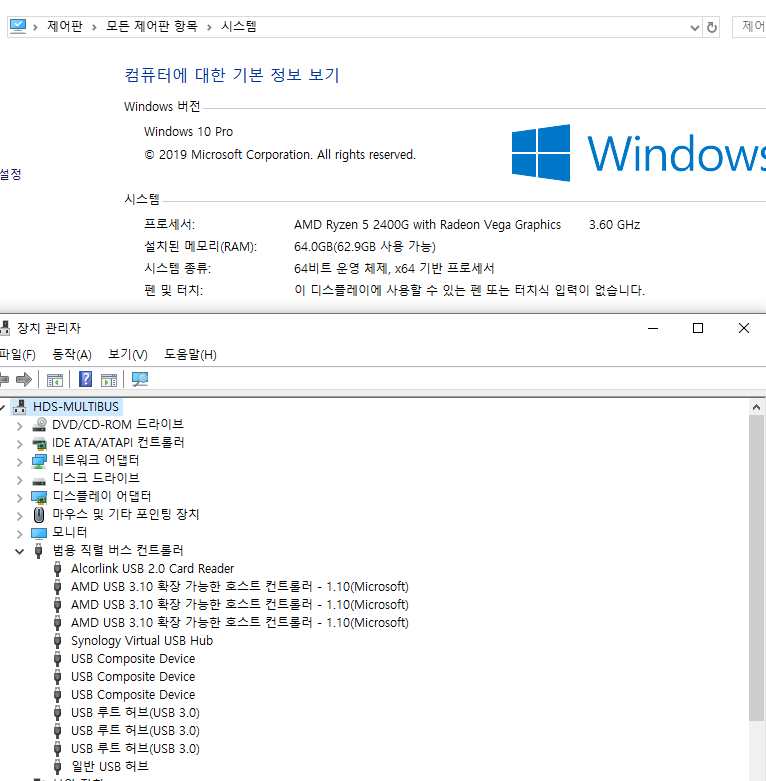Expand 네트워크 어댑터 category

[x=19, y=462]
